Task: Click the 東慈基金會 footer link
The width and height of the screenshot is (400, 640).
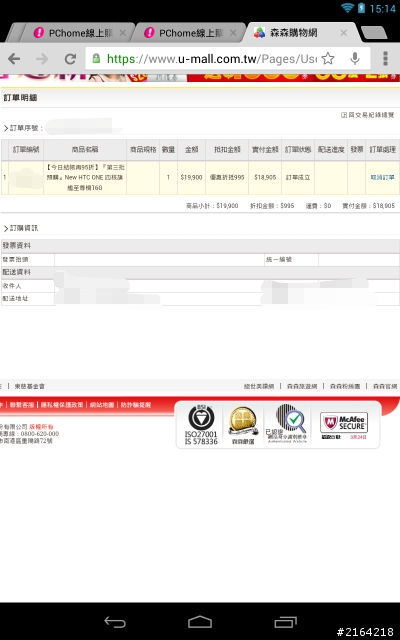Action: tap(30, 386)
